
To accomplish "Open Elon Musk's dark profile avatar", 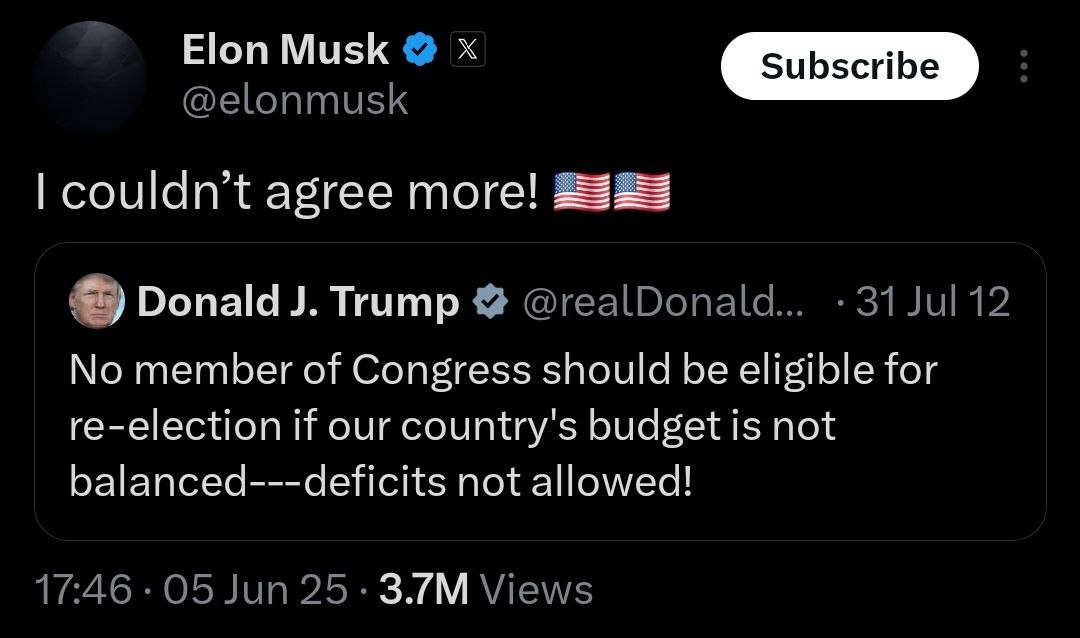I will pyautogui.click(x=89, y=78).
